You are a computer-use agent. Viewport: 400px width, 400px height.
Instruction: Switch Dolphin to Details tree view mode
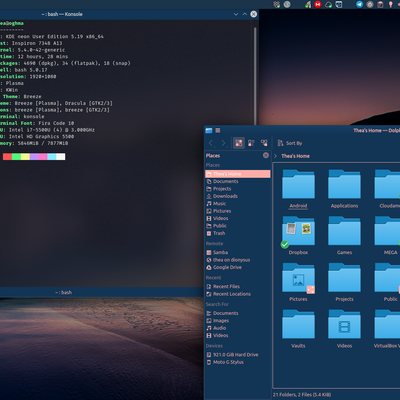[x=264, y=143]
